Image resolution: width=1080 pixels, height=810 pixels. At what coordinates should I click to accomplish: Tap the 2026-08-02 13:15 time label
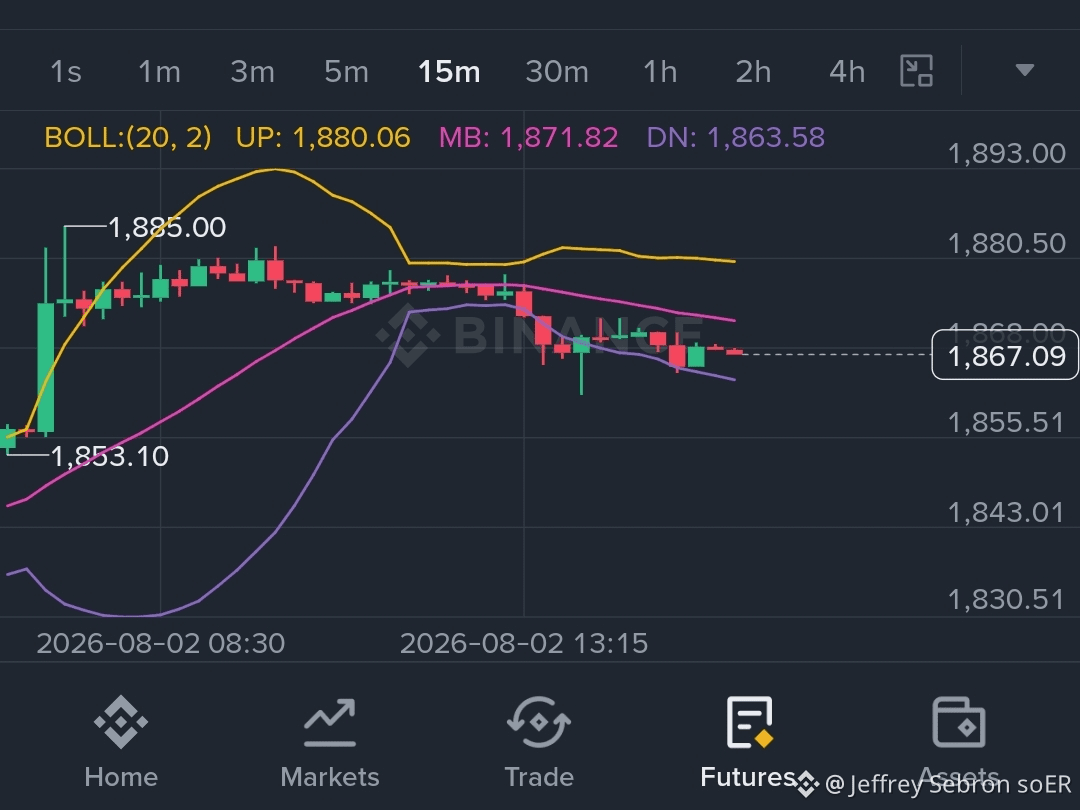pos(523,643)
